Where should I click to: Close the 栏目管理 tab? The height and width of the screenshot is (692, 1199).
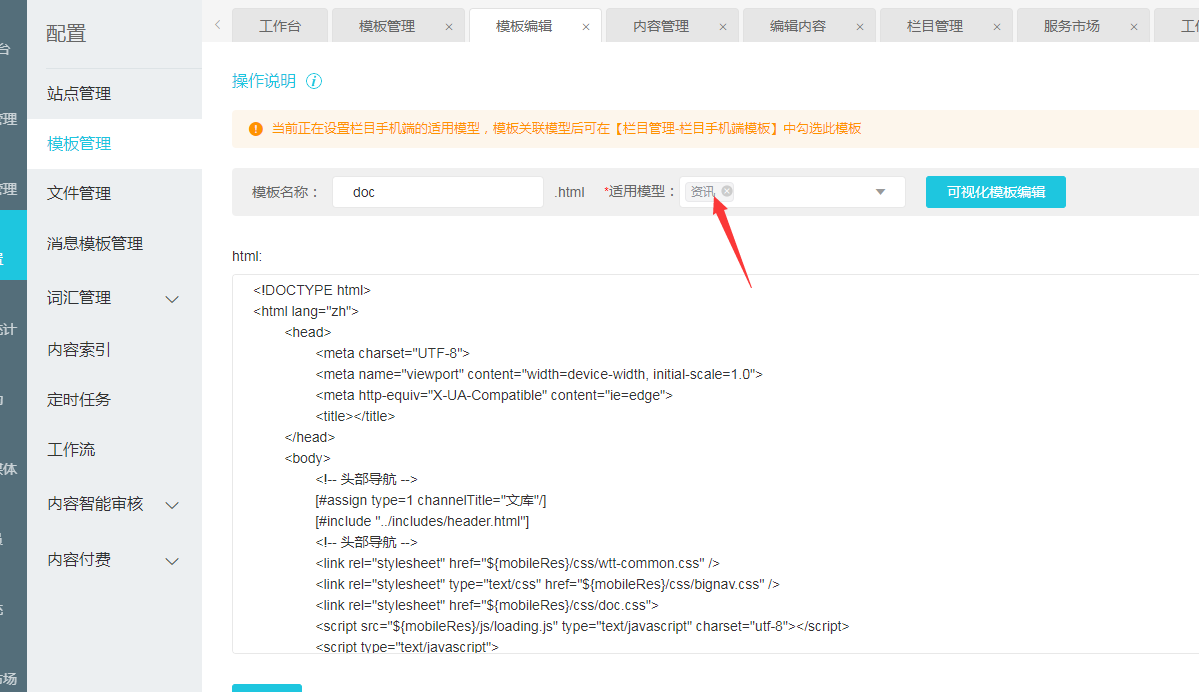[x=996, y=27]
